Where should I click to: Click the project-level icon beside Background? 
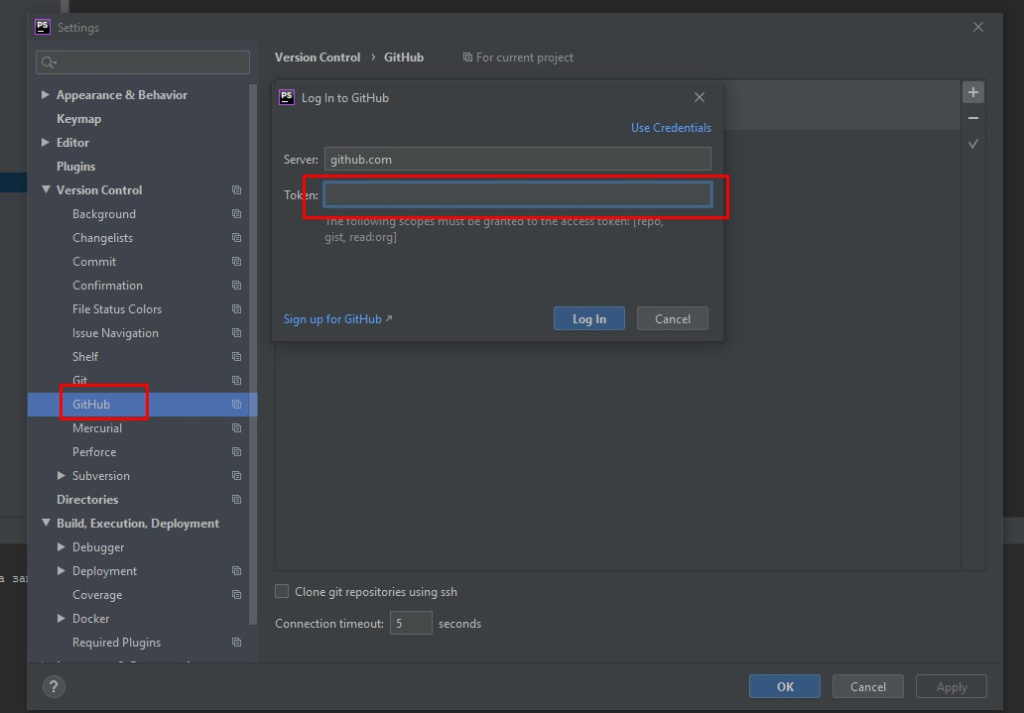236,214
